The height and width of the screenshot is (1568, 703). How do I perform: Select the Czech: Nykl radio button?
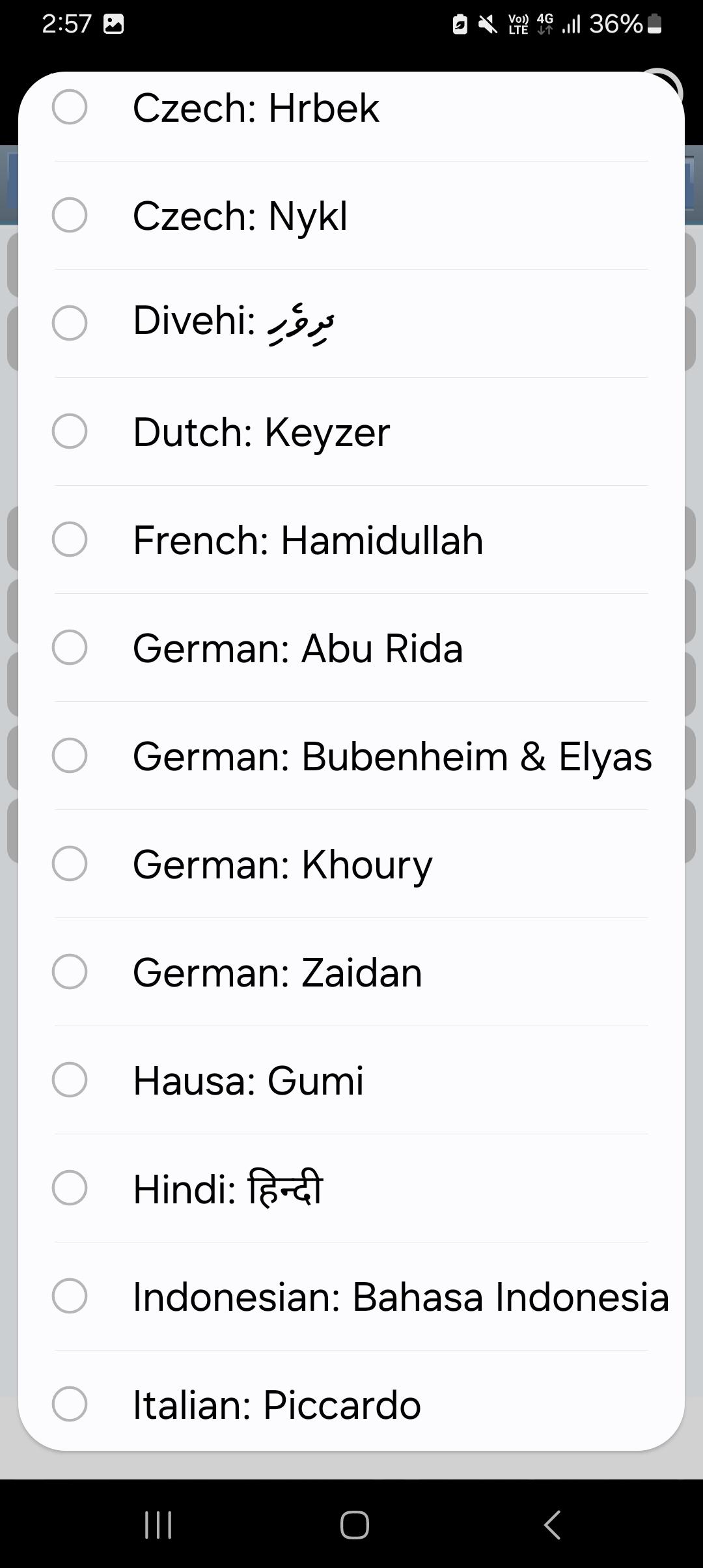(70, 215)
